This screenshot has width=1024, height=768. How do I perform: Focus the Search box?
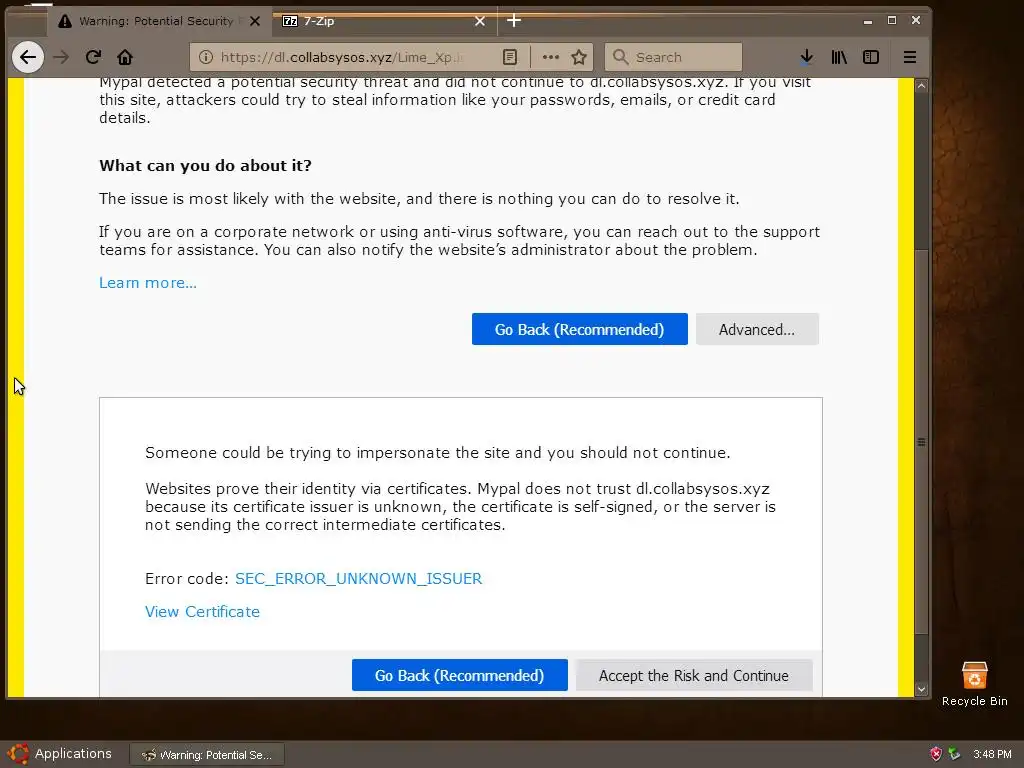(673, 57)
